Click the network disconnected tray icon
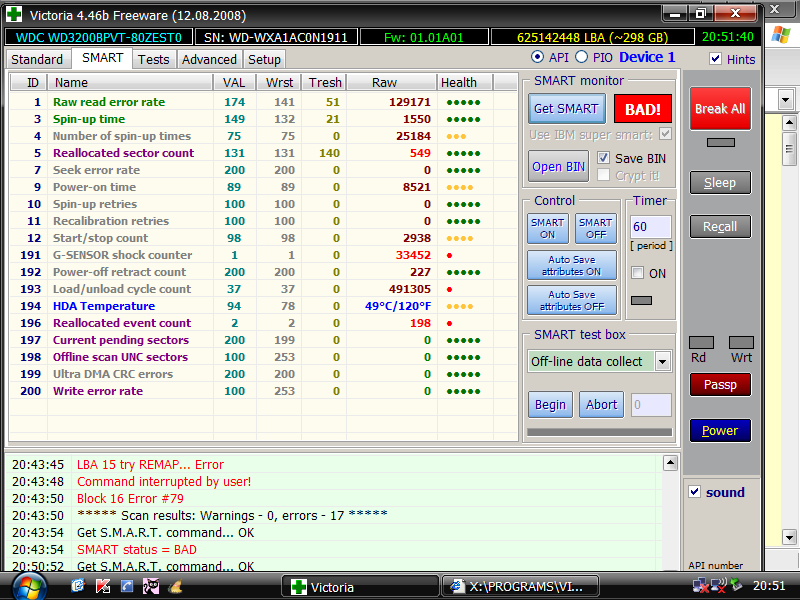800x600 pixels. [x=701, y=586]
